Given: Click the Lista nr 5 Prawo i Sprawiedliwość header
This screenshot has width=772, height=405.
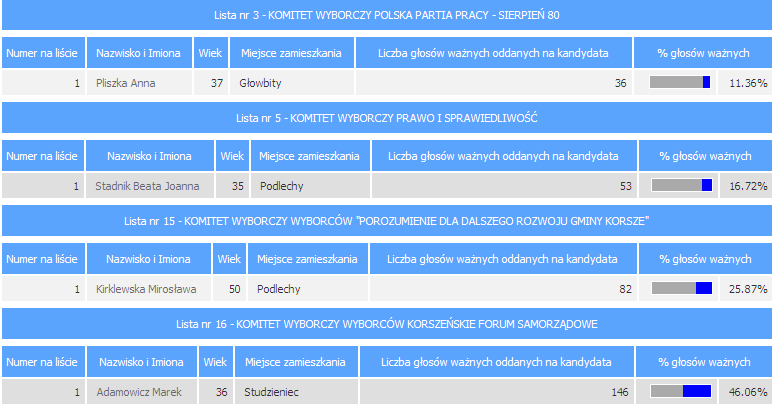Looking at the screenshot, I should click(386, 118).
